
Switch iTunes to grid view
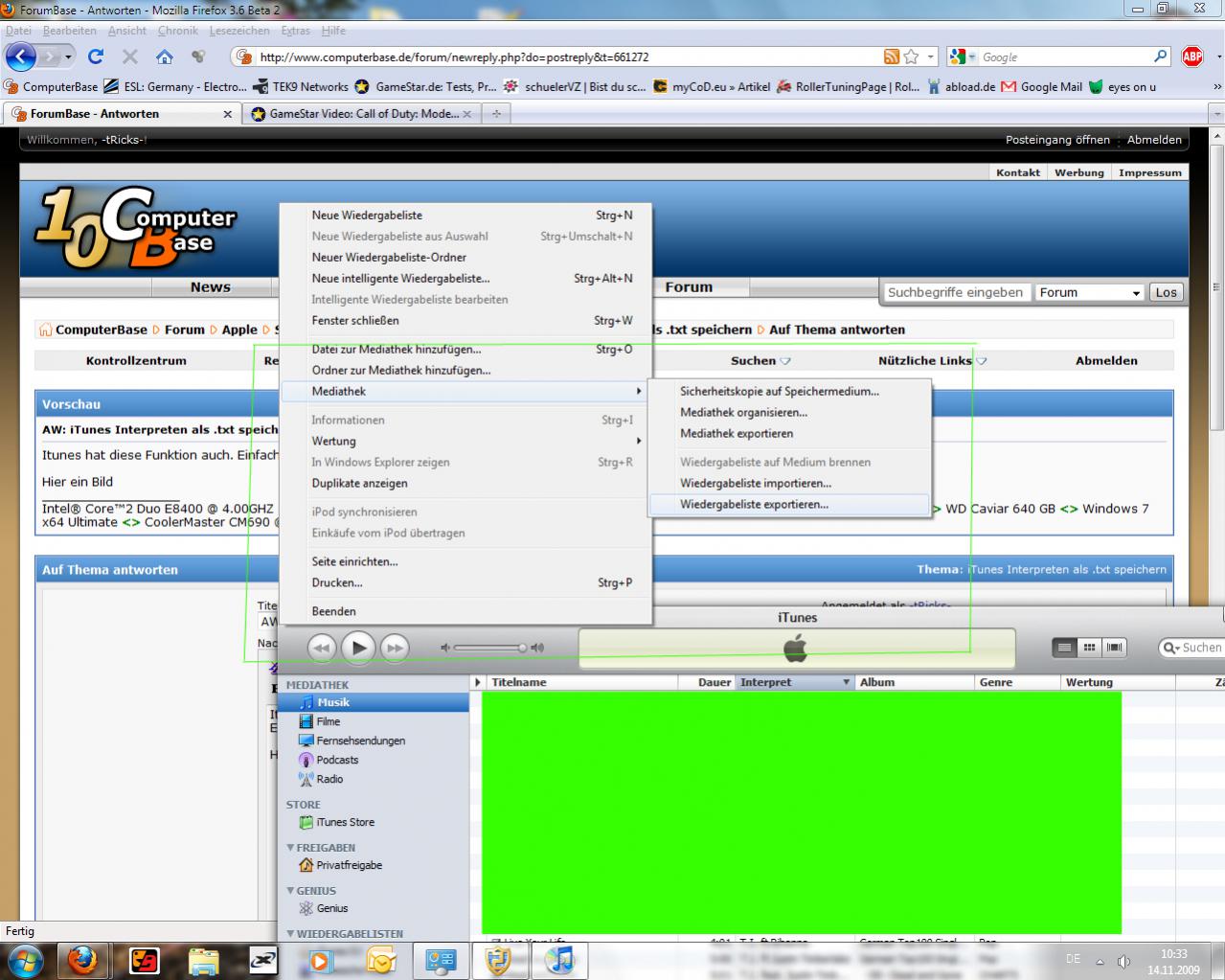[1089, 648]
